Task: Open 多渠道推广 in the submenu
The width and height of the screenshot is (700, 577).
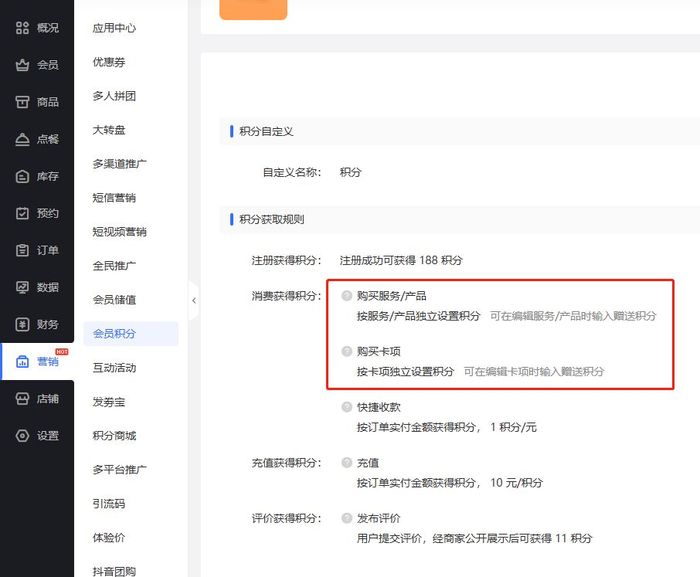Action: click(120, 164)
